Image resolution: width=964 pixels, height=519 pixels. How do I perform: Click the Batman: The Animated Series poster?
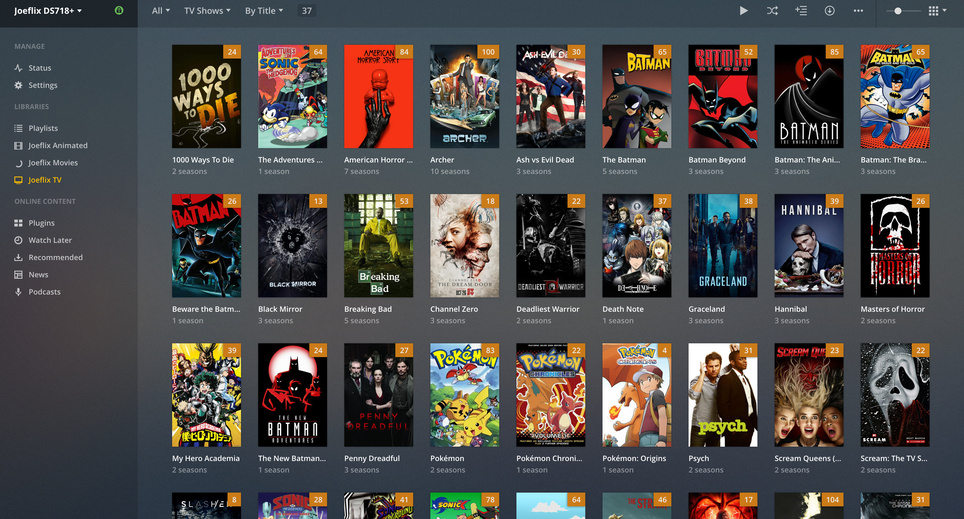[x=809, y=97]
